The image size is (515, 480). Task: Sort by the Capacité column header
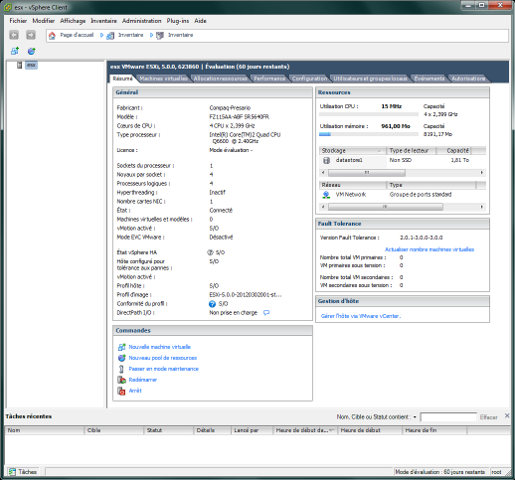click(454, 151)
